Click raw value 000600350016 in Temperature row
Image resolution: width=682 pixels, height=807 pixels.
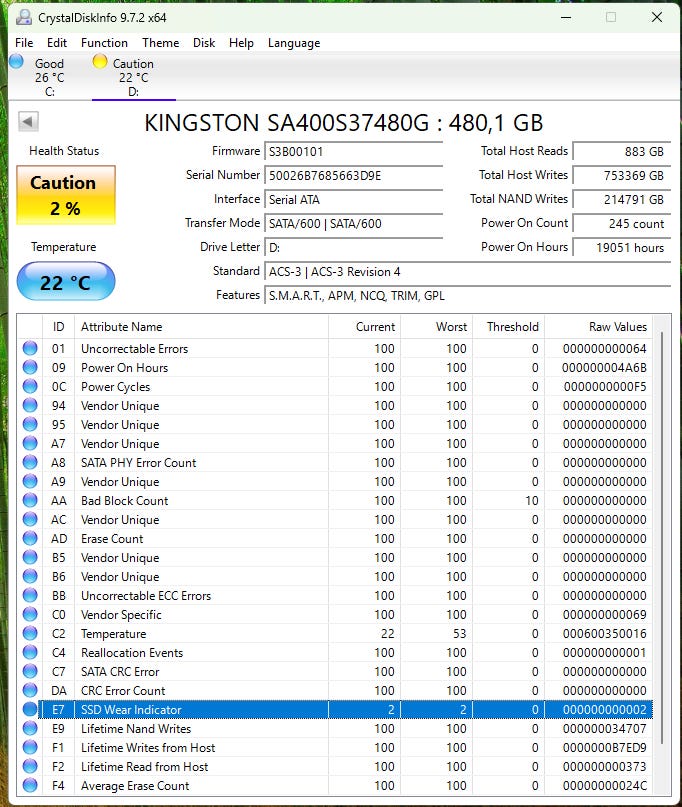tap(604, 634)
